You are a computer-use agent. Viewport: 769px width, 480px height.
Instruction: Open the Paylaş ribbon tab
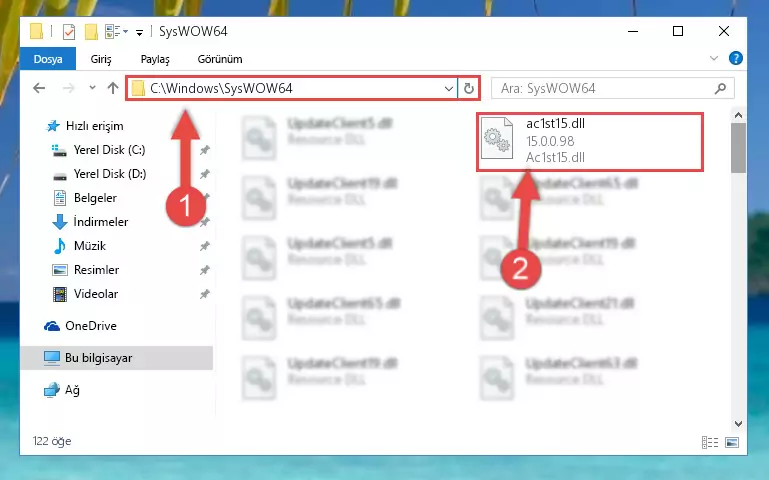click(155, 59)
